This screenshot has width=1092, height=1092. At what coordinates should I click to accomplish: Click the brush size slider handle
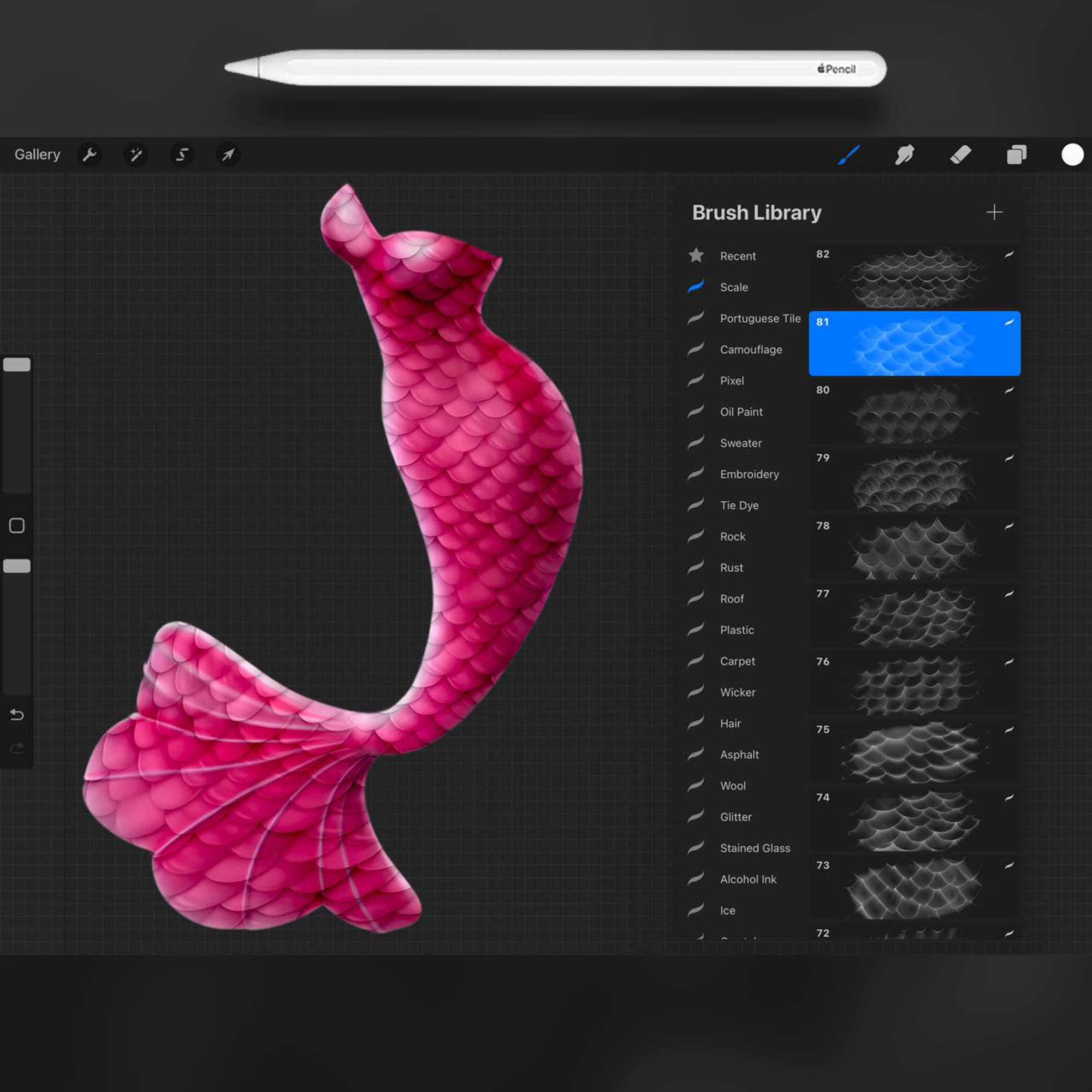pos(17,365)
